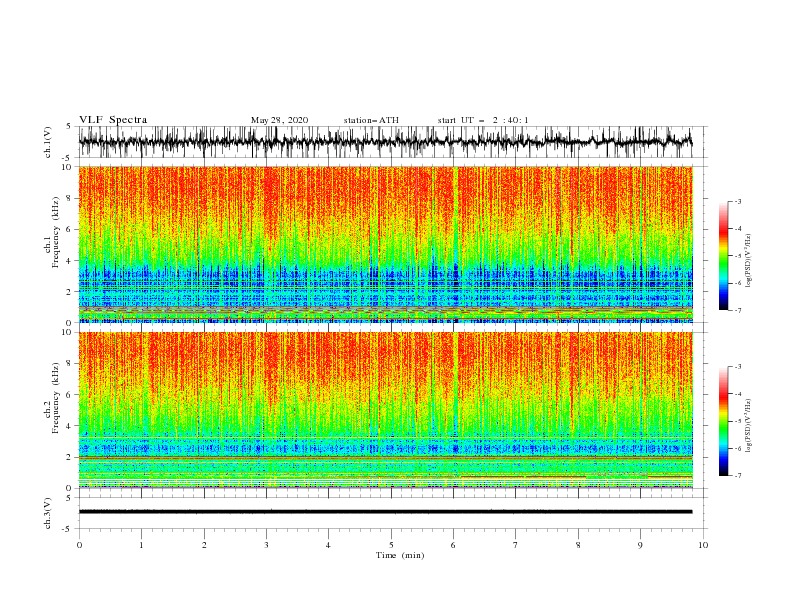Click the time axis tick '4'

point(328,545)
